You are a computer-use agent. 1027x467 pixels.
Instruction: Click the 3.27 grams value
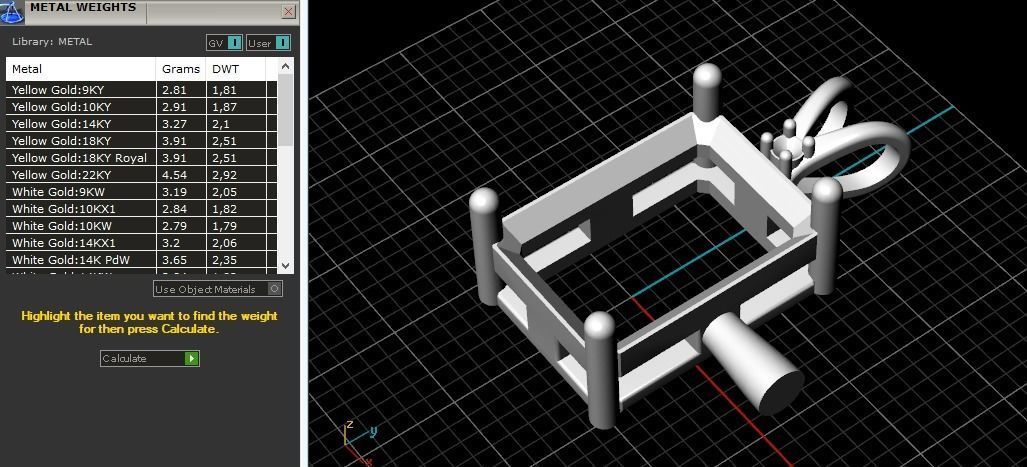[x=174, y=124]
